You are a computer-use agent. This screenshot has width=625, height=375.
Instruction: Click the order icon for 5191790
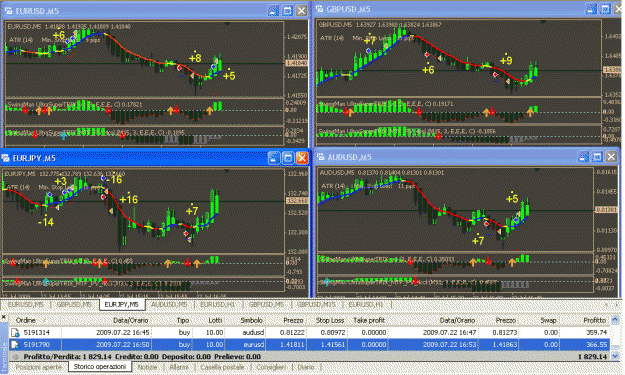pos(15,344)
